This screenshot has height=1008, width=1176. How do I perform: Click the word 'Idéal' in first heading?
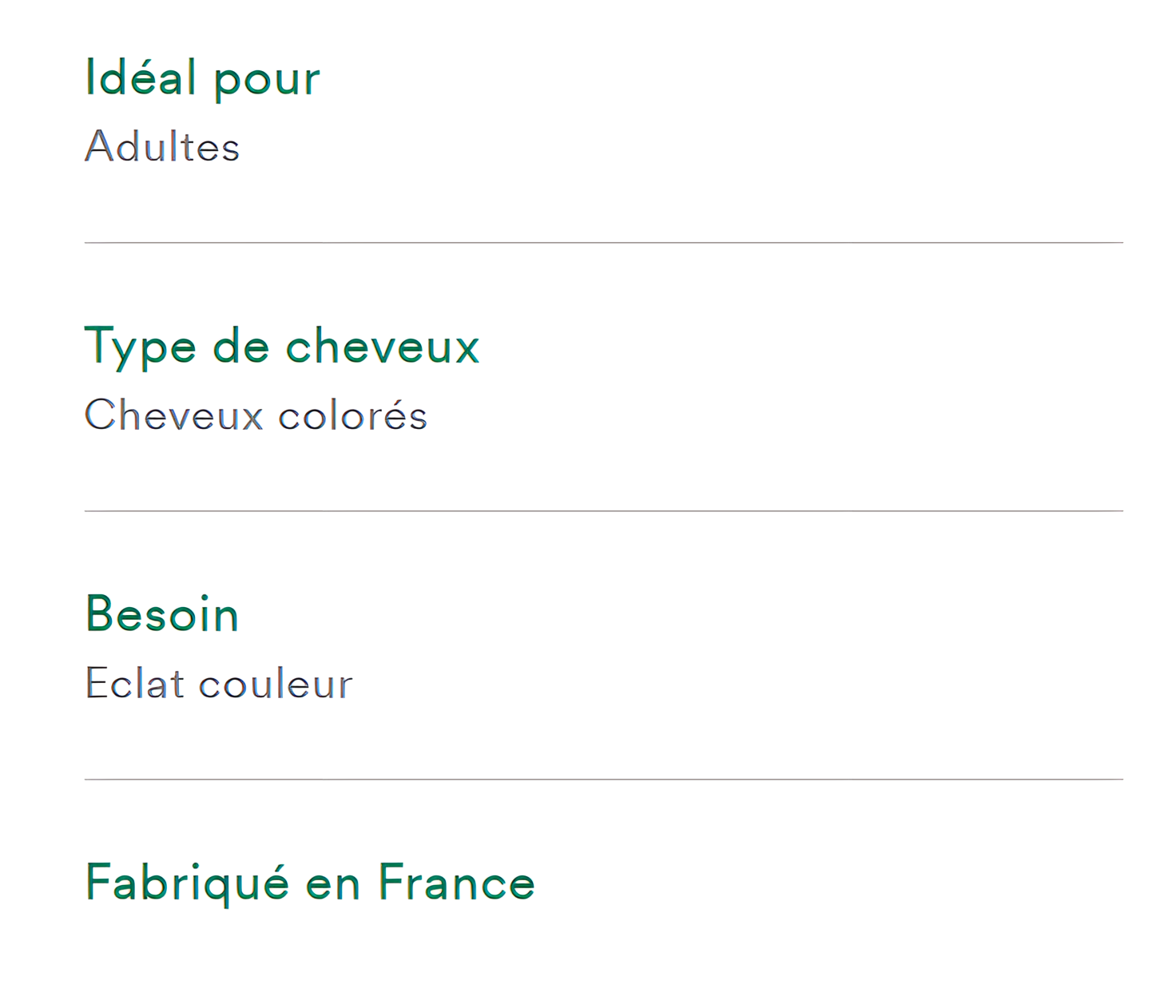(x=141, y=77)
